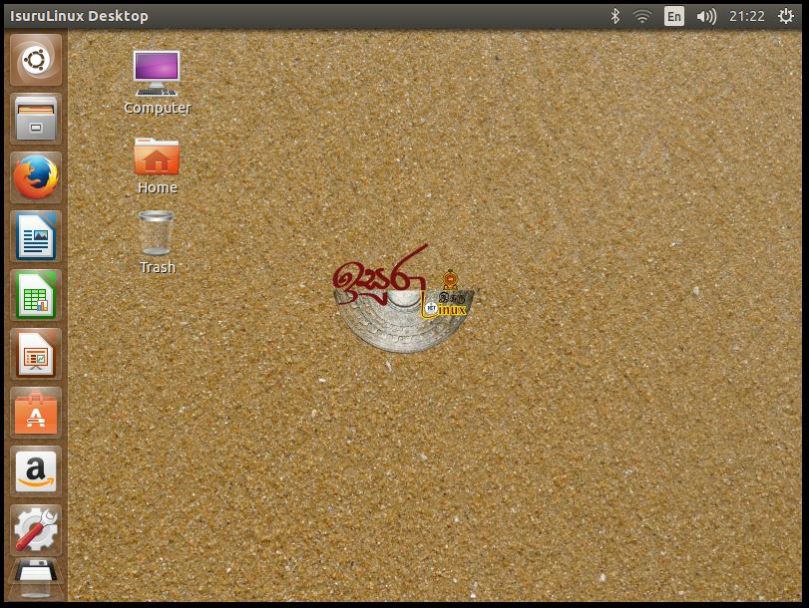Select the Computer desktop icon
This screenshot has height=608, width=809.
(156, 75)
